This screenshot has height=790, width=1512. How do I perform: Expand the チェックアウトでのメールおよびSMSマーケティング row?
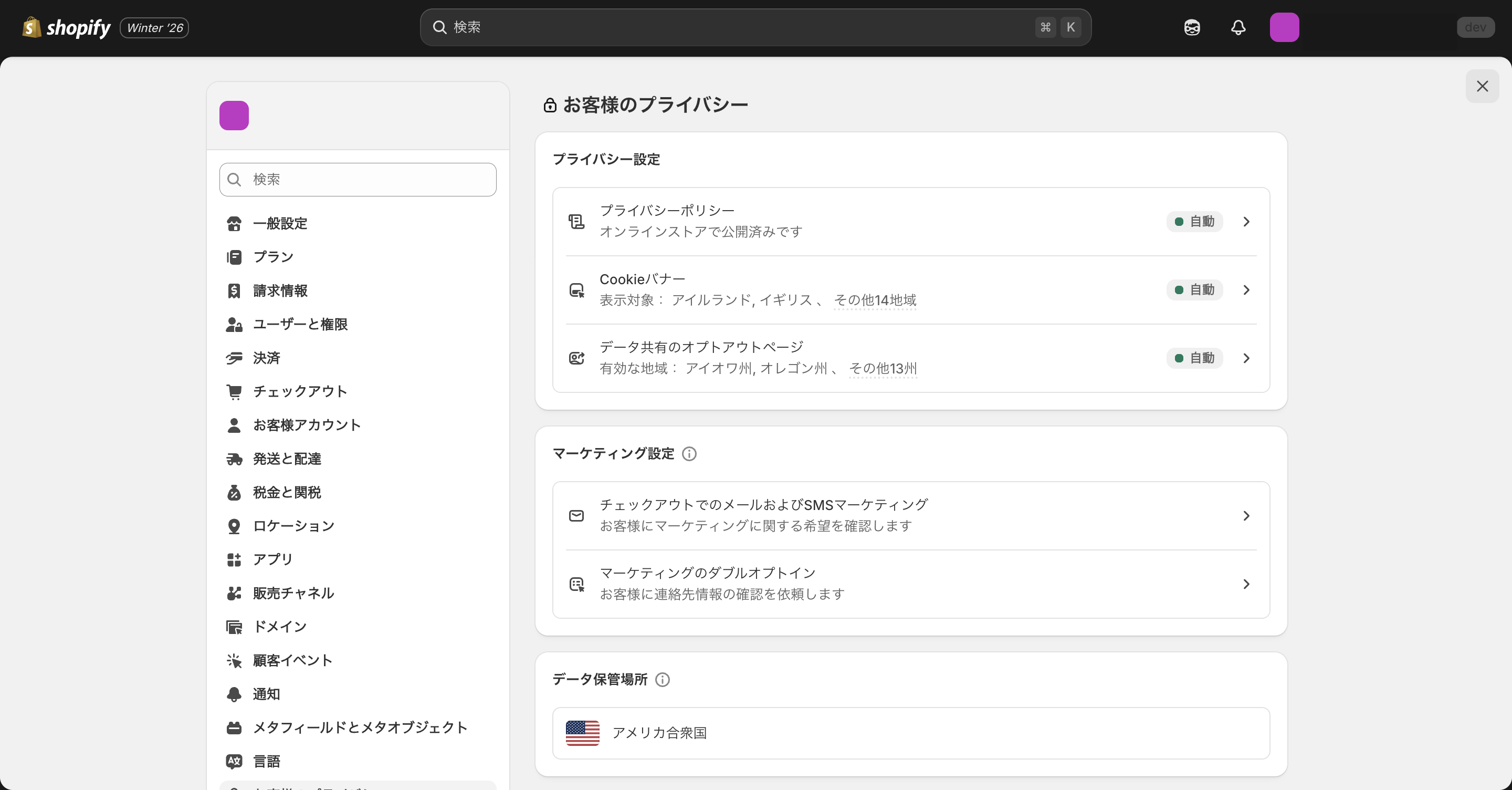point(910,515)
